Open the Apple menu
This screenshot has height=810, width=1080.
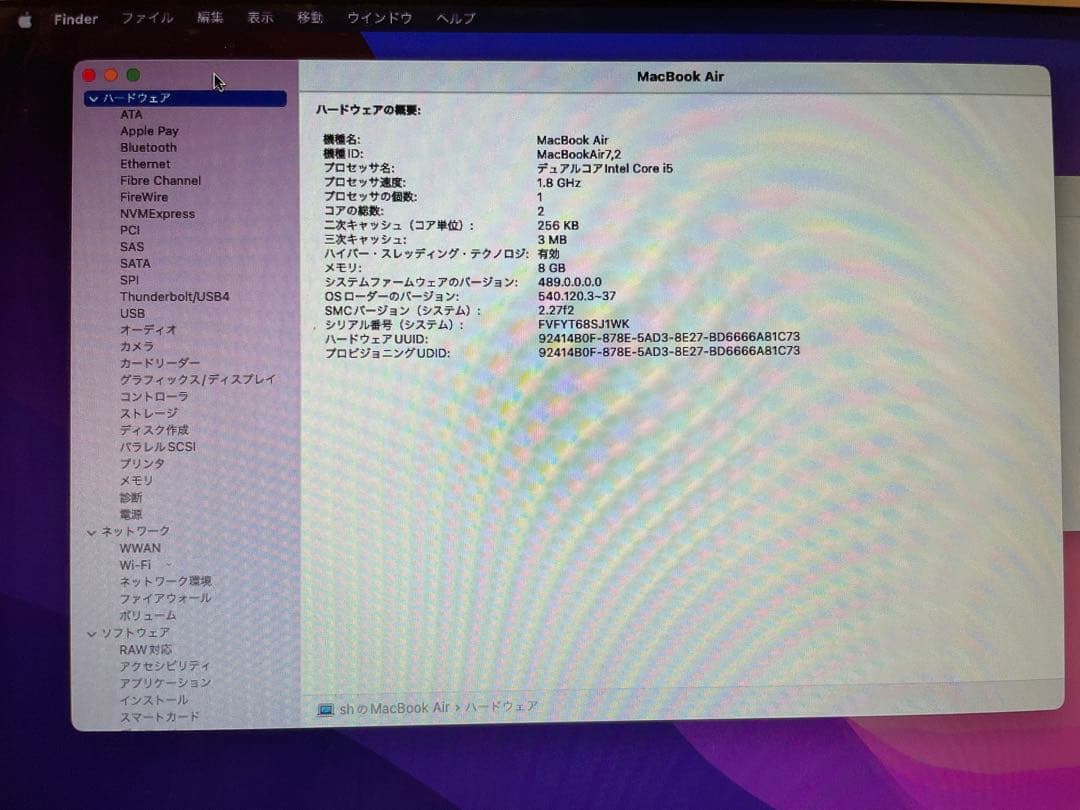tap(25, 17)
